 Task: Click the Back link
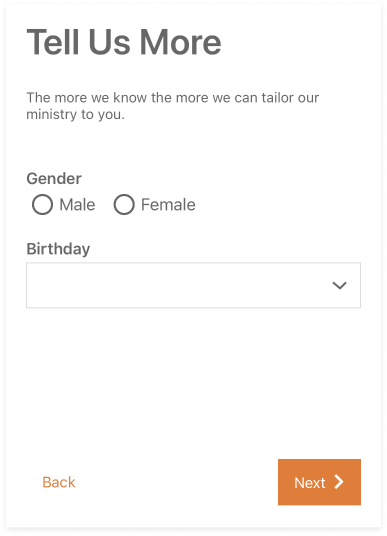click(58, 482)
